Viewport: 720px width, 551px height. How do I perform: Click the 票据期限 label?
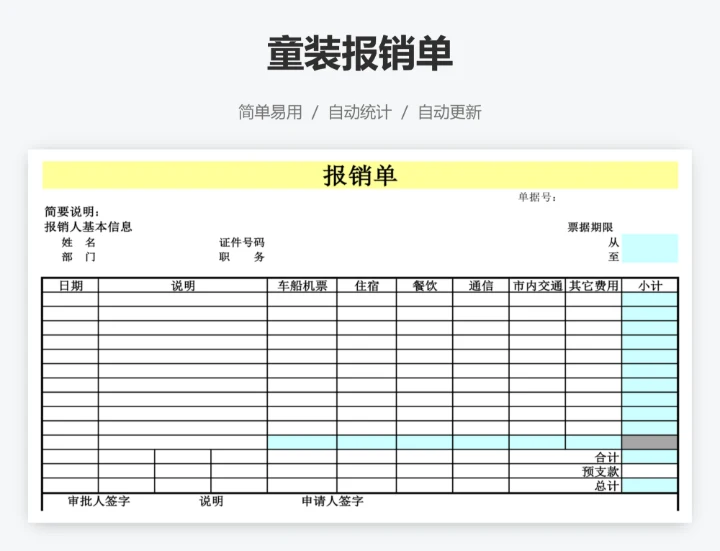coord(590,227)
